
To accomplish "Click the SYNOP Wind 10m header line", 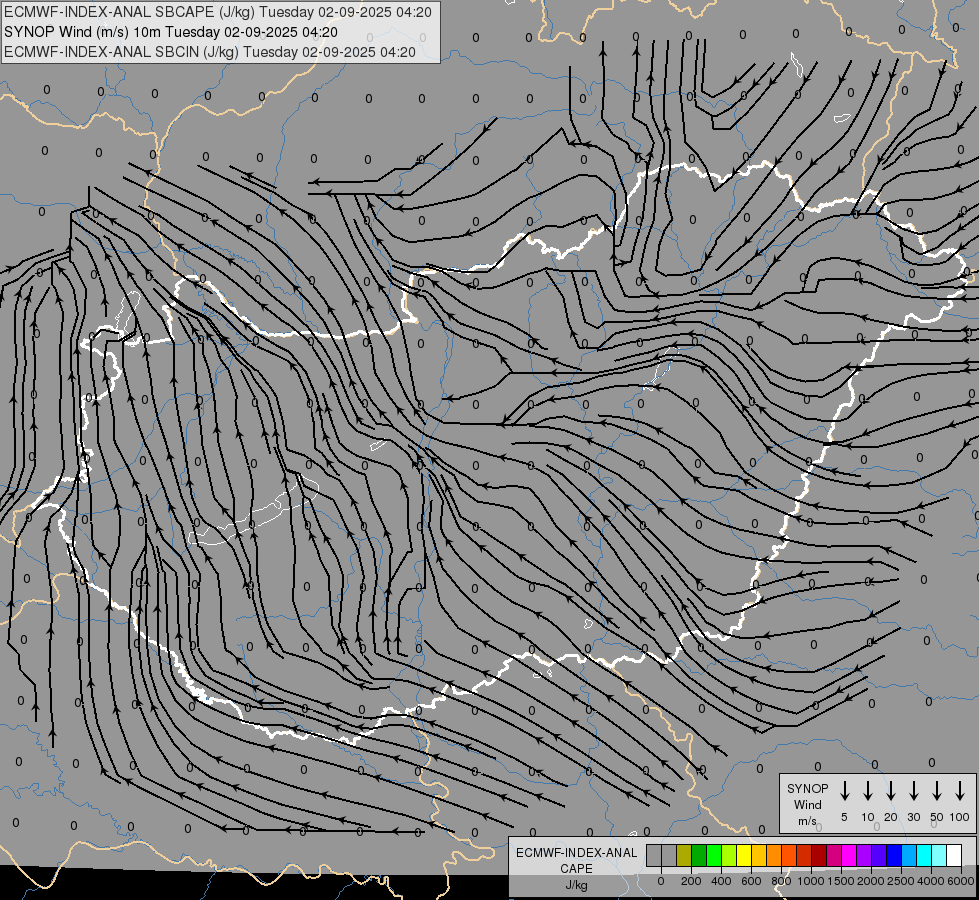I will coord(171,32).
